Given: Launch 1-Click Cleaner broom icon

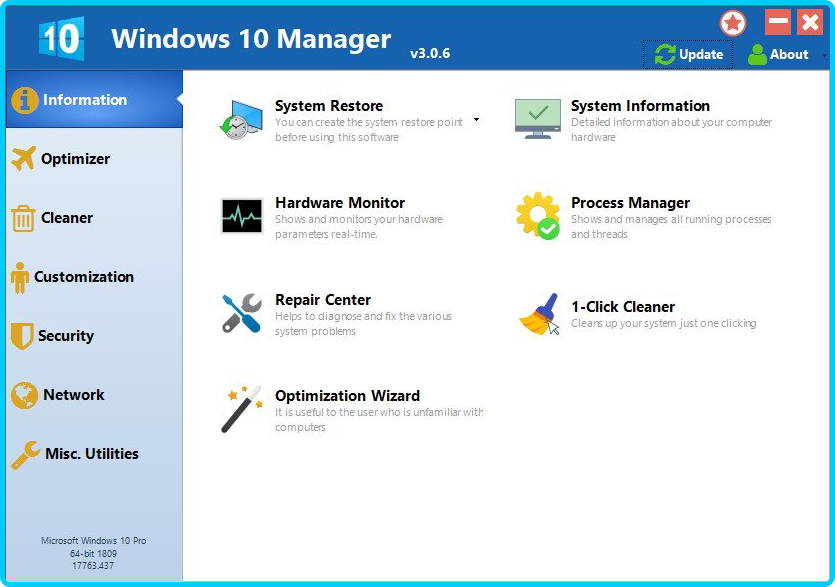Looking at the screenshot, I should [x=538, y=314].
